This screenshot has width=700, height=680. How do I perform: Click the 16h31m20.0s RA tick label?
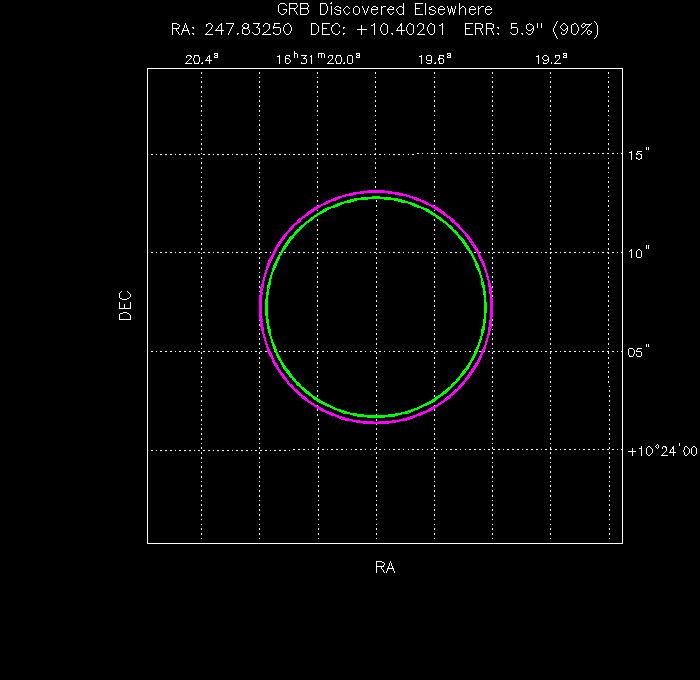click(318, 59)
